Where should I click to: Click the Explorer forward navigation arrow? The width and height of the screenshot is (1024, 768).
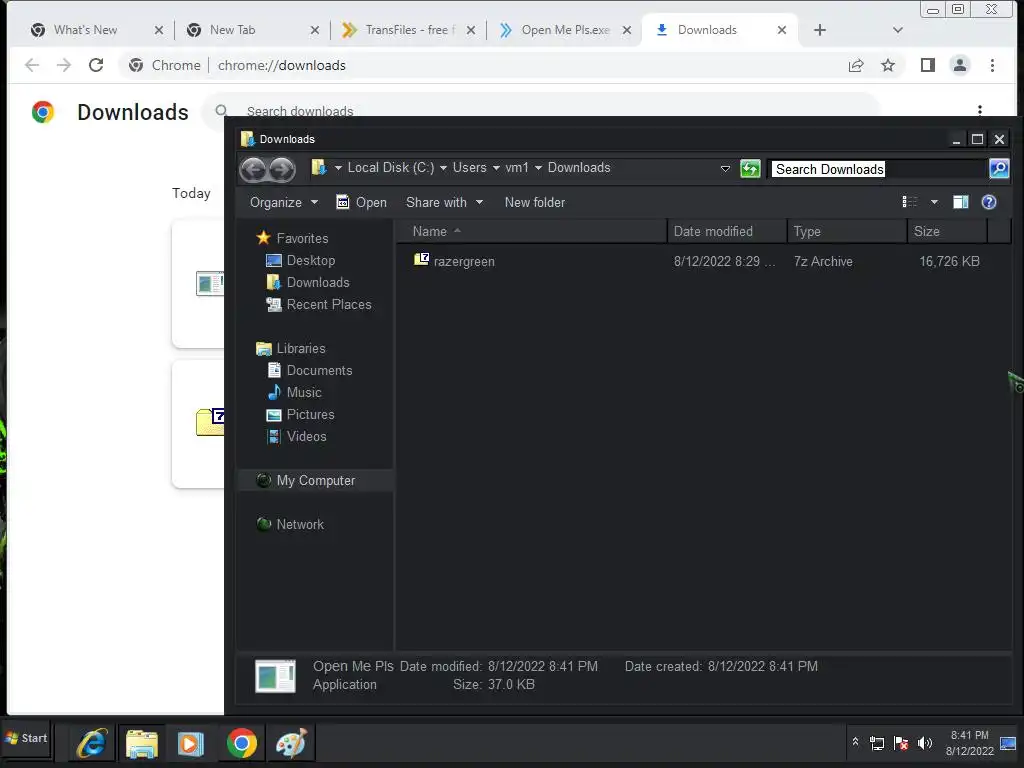pyautogui.click(x=281, y=170)
